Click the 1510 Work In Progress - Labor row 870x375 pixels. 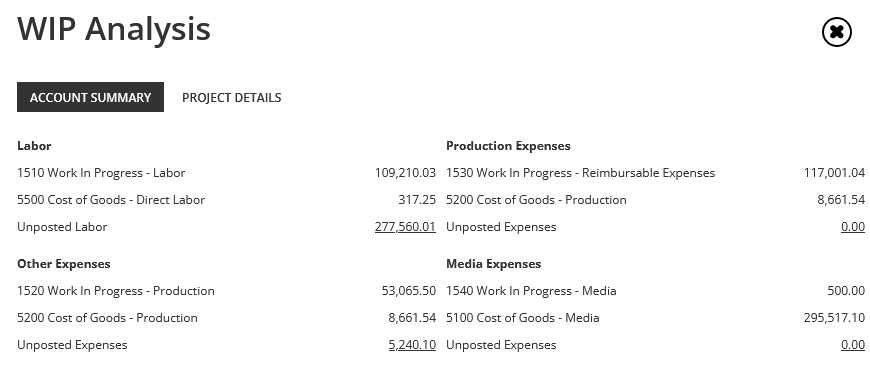coord(226,173)
